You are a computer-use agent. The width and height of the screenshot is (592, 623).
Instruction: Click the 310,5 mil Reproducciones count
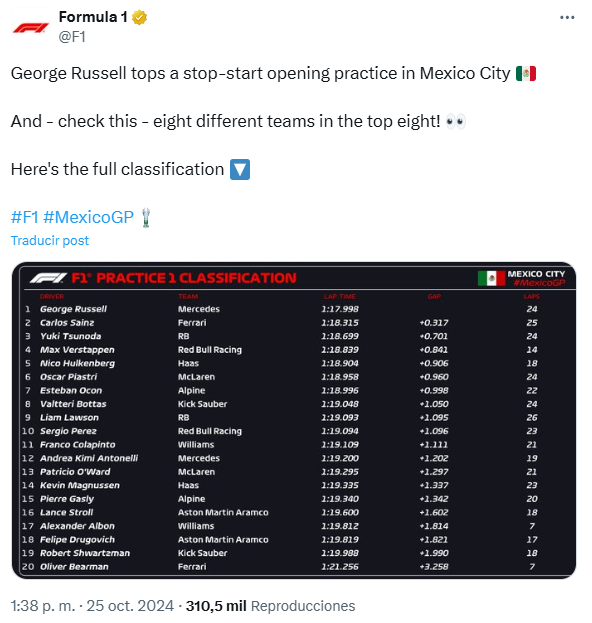271,606
